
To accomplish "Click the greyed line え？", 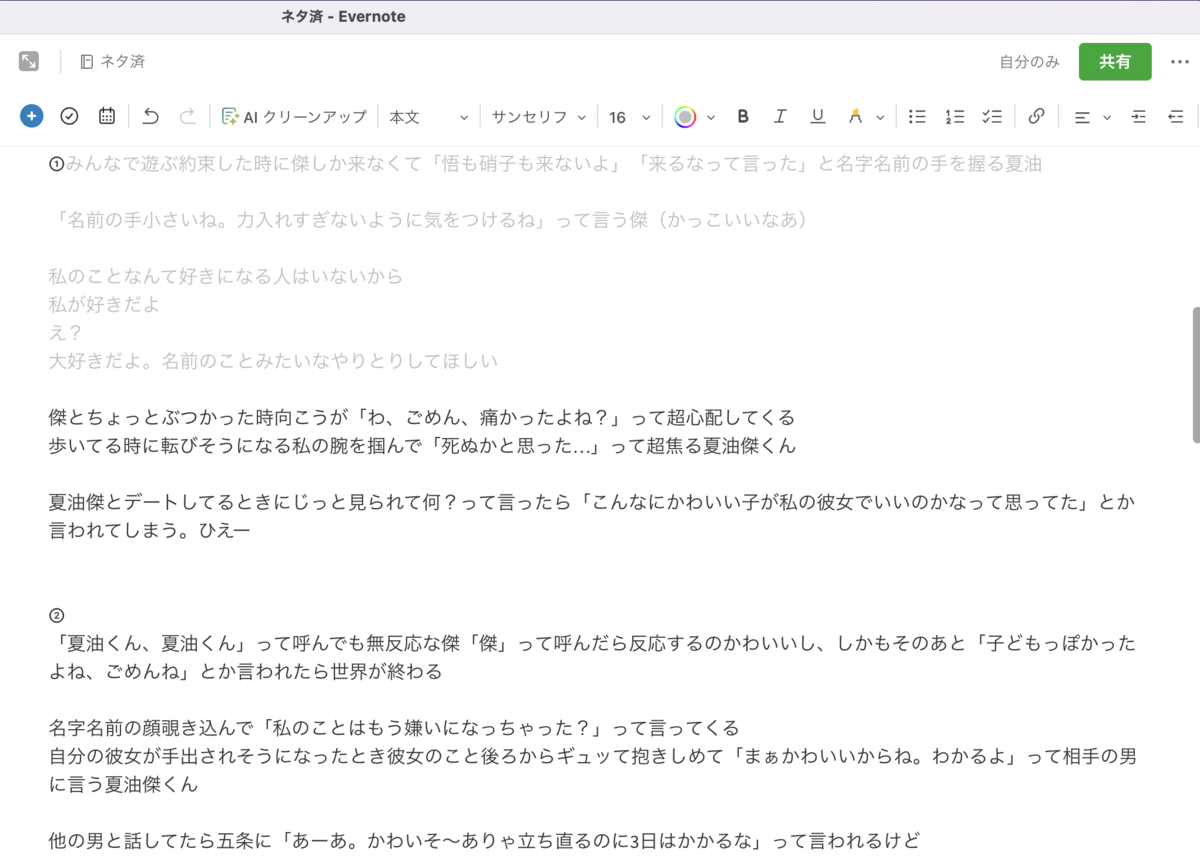I will coord(66,333).
